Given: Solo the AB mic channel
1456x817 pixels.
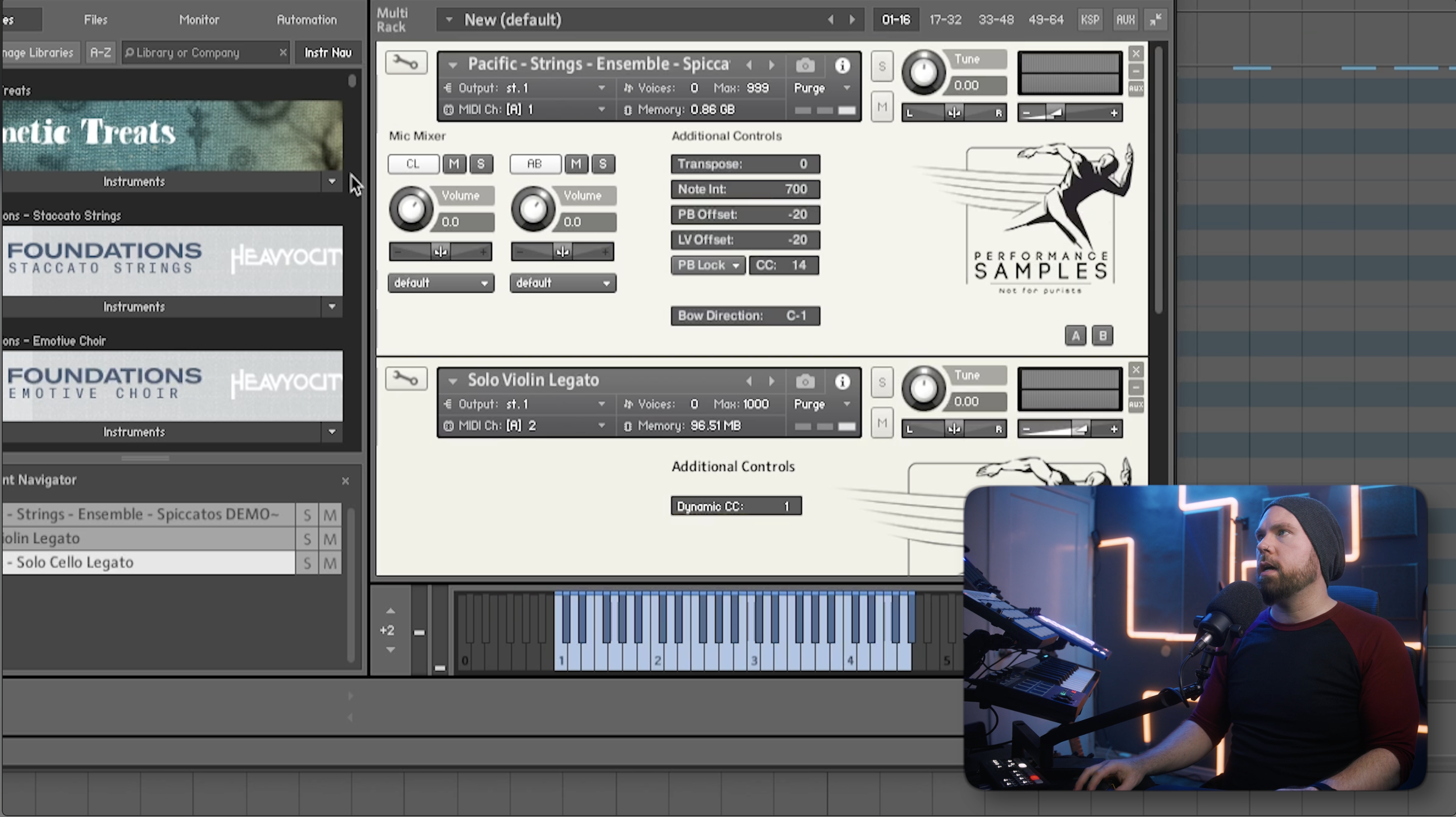Looking at the screenshot, I should (x=603, y=164).
